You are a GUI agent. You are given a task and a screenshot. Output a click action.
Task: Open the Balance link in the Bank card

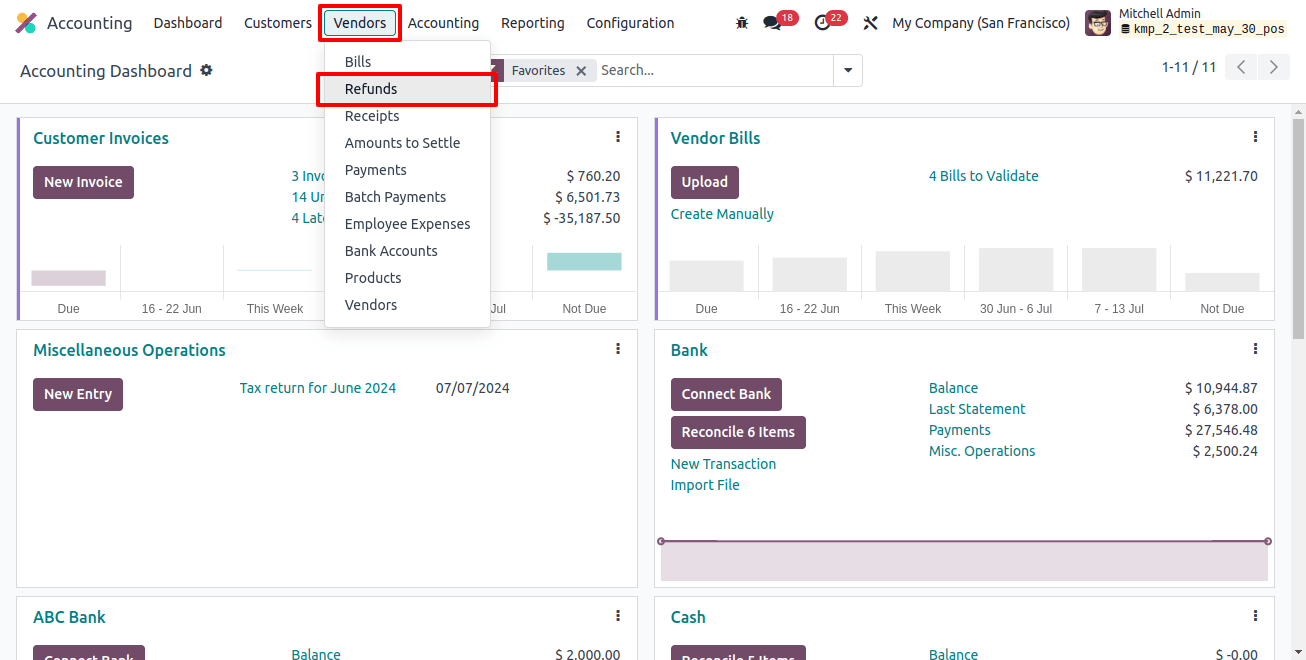[953, 388]
